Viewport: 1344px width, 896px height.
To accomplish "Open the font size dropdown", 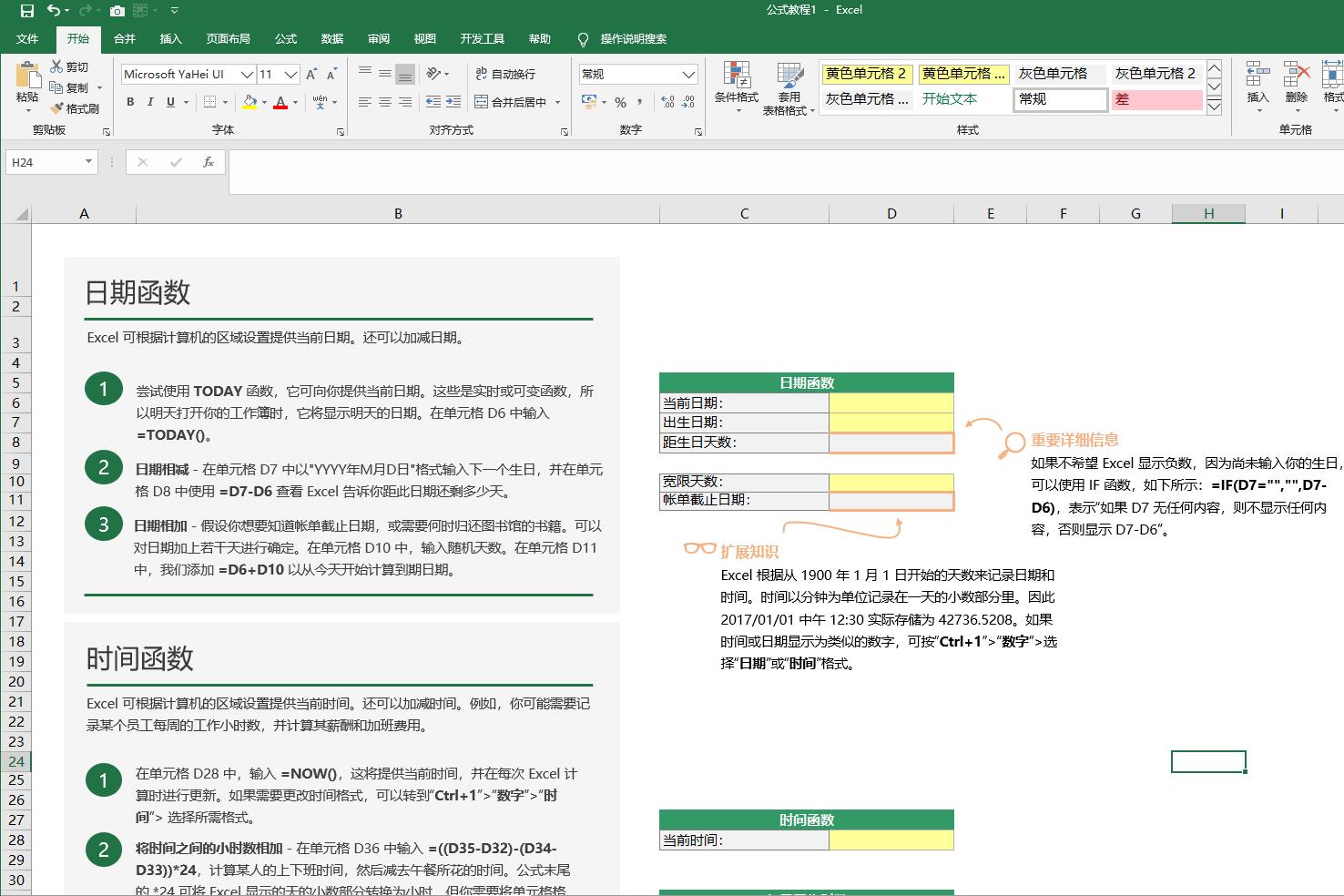I will click(290, 74).
